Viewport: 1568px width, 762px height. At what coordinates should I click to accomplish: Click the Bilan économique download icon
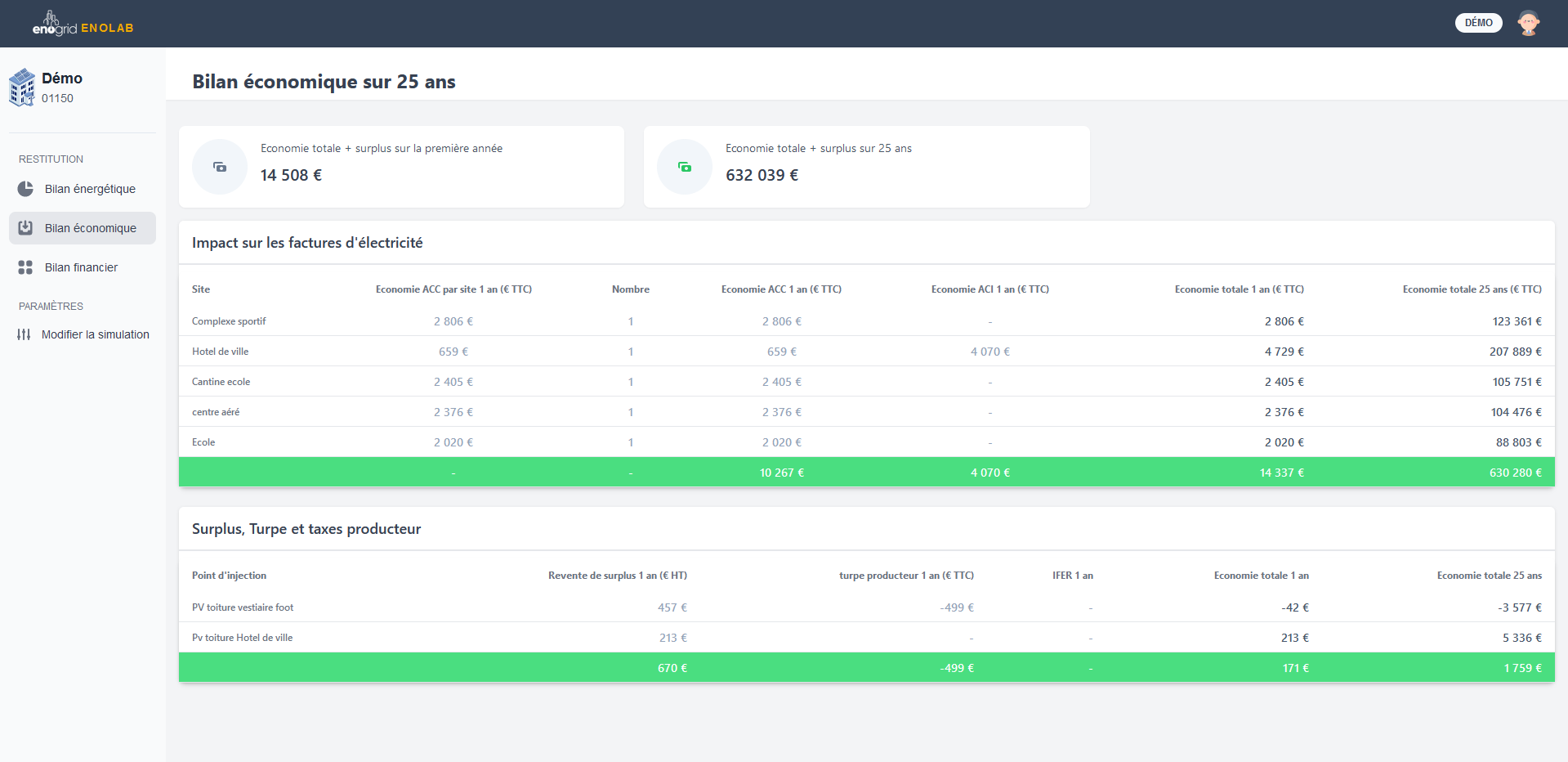[25, 228]
